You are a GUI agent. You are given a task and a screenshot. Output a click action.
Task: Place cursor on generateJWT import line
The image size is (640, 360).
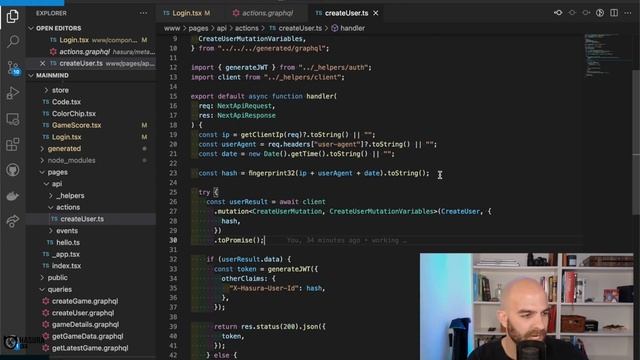pos(281,68)
